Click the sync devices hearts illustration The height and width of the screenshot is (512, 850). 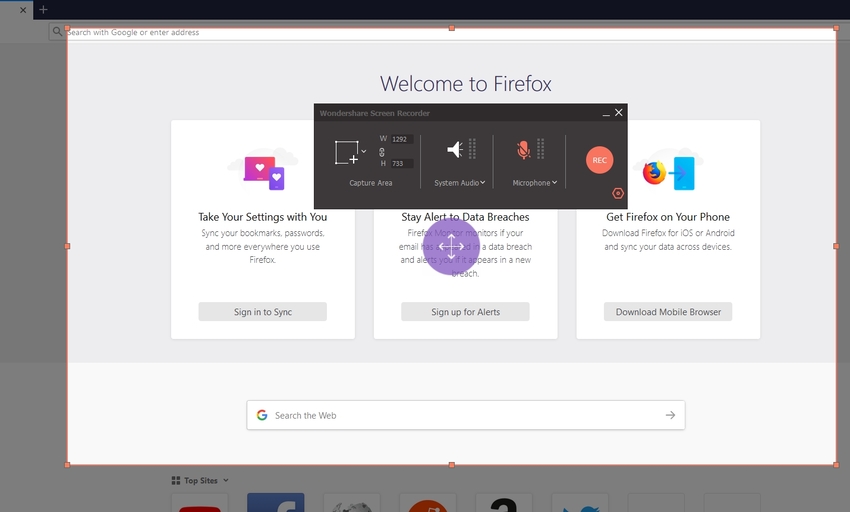tap(263, 170)
